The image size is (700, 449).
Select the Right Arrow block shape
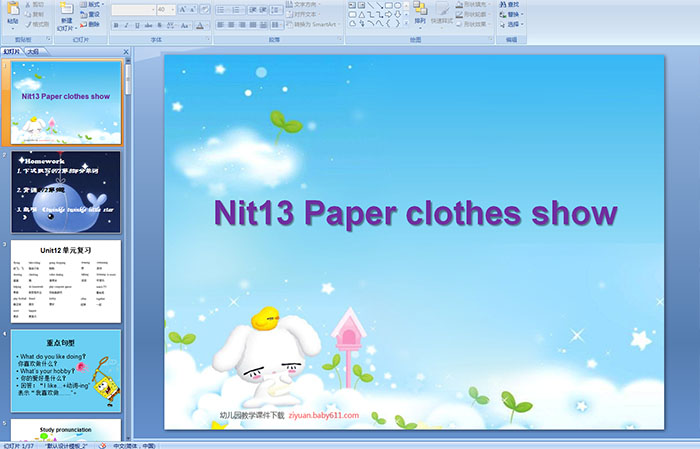coord(388,15)
